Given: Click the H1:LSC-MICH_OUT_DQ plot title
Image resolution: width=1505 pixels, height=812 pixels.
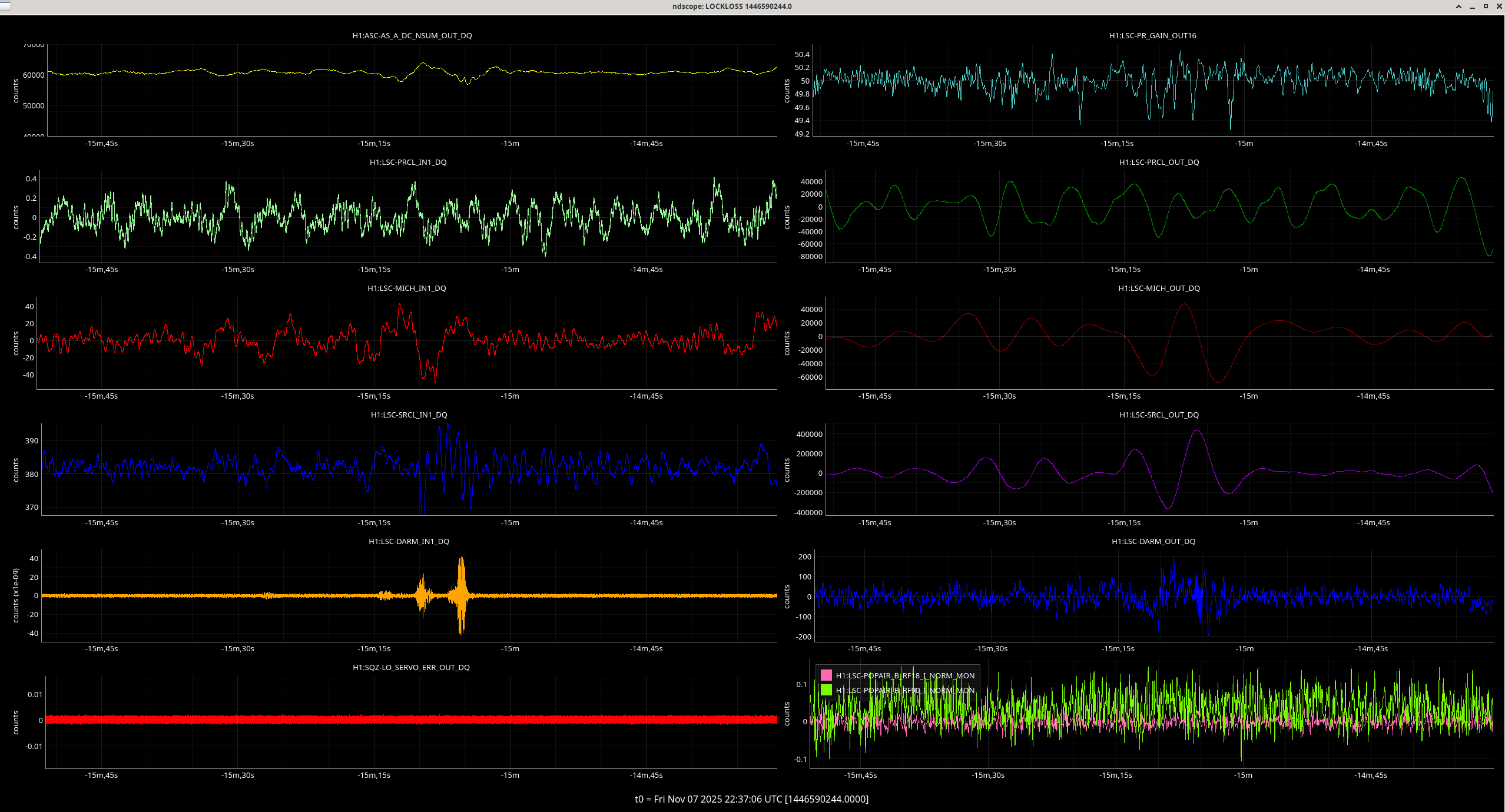Looking at the screenshot, I should pos(1159,288).
